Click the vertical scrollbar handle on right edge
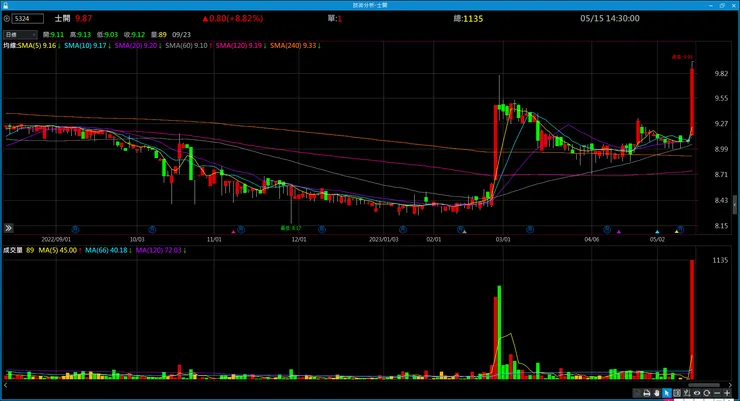 (735, 205)
